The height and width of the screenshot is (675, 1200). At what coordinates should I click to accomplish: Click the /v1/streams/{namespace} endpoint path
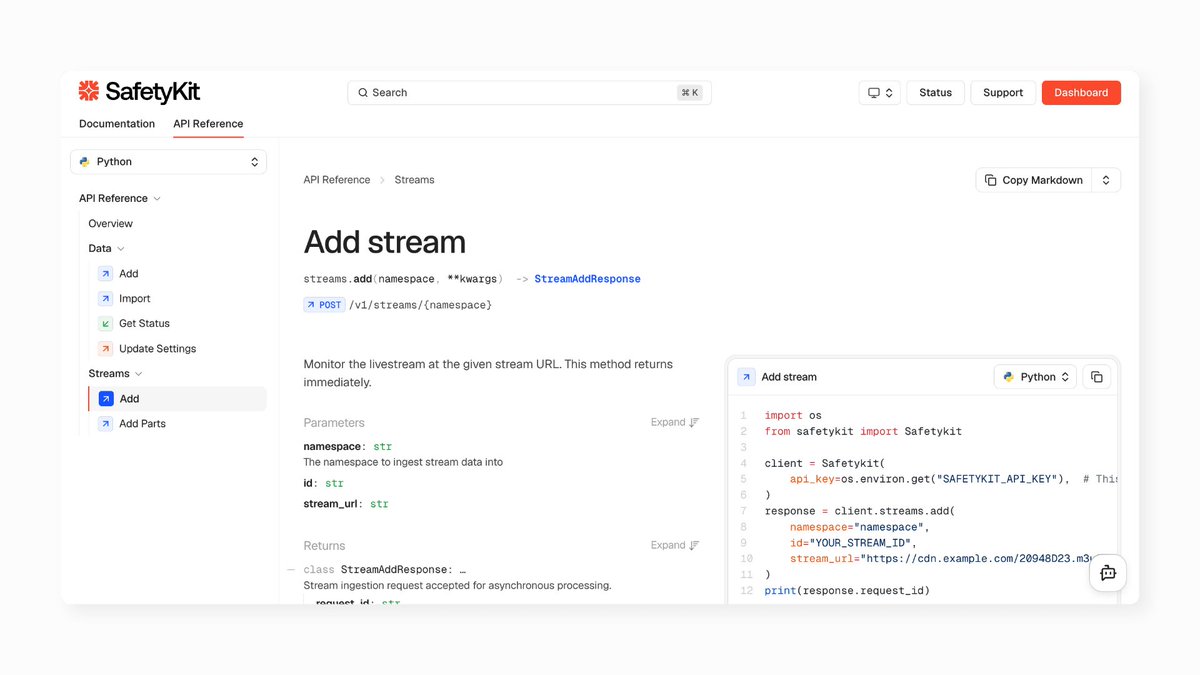[420, 305]
